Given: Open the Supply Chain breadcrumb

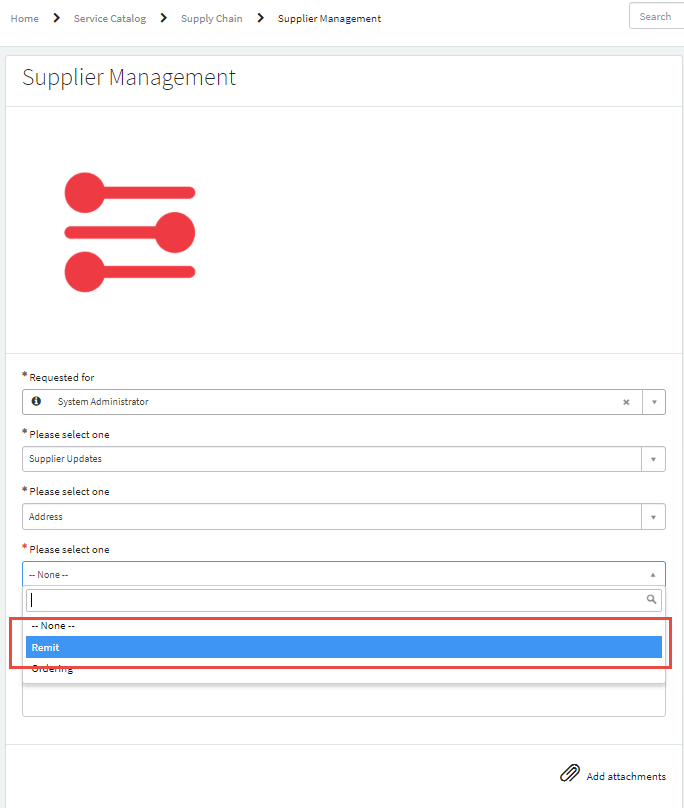Looking at the screenshot, I should click(x=211, y=17).
